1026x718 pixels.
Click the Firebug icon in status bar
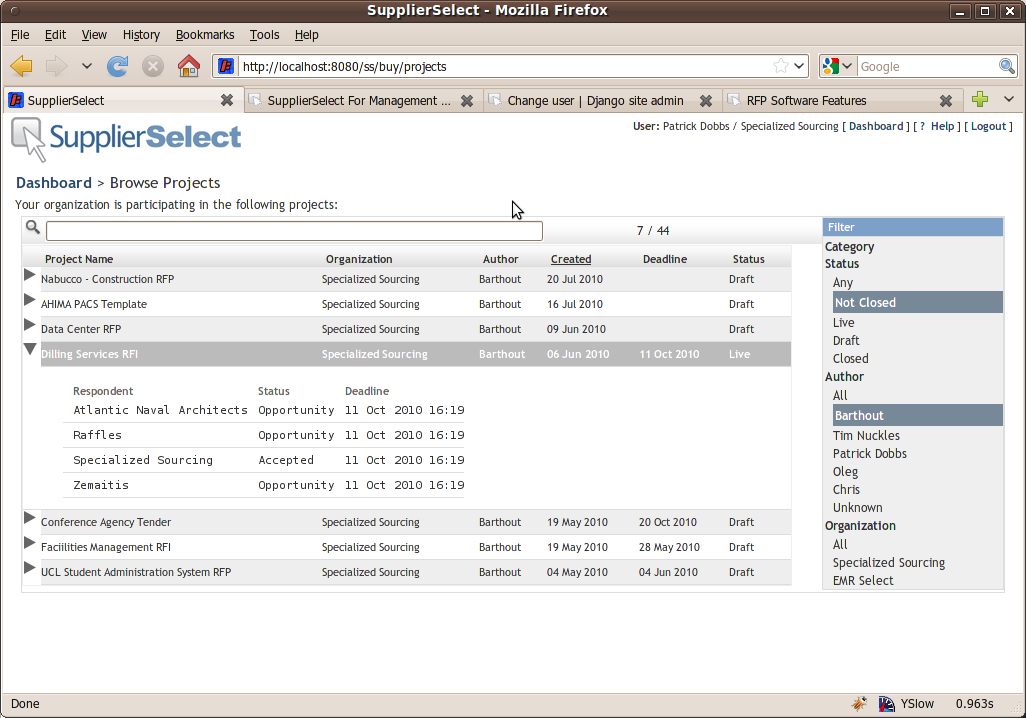pyautogui.click(x=858, y=704)
